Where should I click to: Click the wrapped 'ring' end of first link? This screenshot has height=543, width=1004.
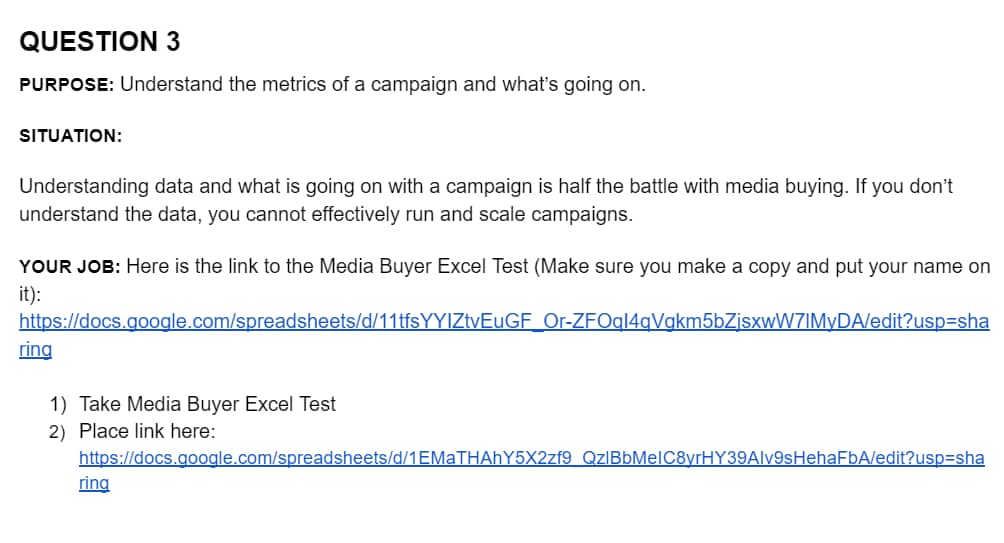click(35, 349)
